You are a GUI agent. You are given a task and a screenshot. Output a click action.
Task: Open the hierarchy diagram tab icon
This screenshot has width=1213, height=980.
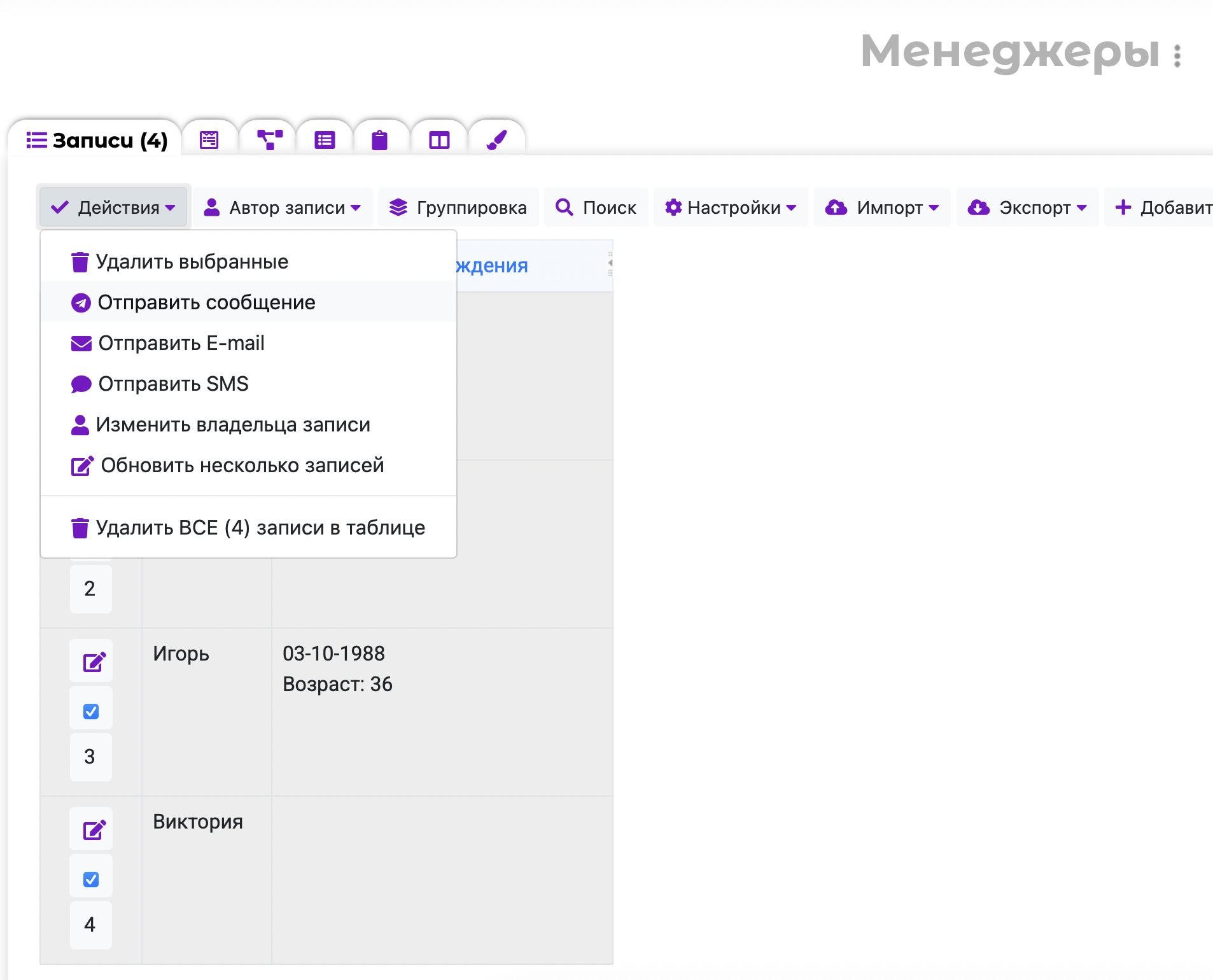click(269, 139)
